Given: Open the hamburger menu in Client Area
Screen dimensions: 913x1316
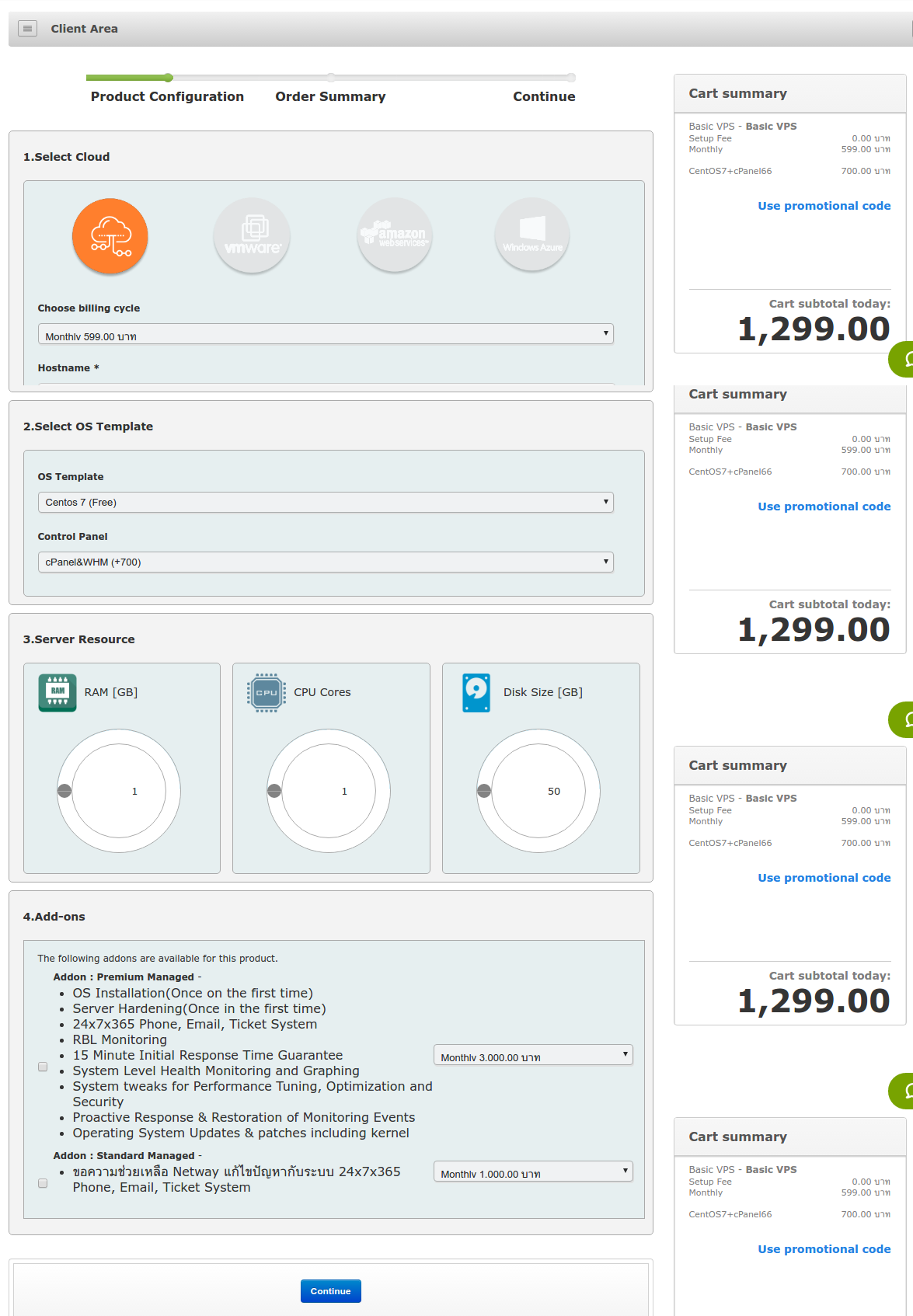Looking at the screenshot, I should (x=27, y=29).
